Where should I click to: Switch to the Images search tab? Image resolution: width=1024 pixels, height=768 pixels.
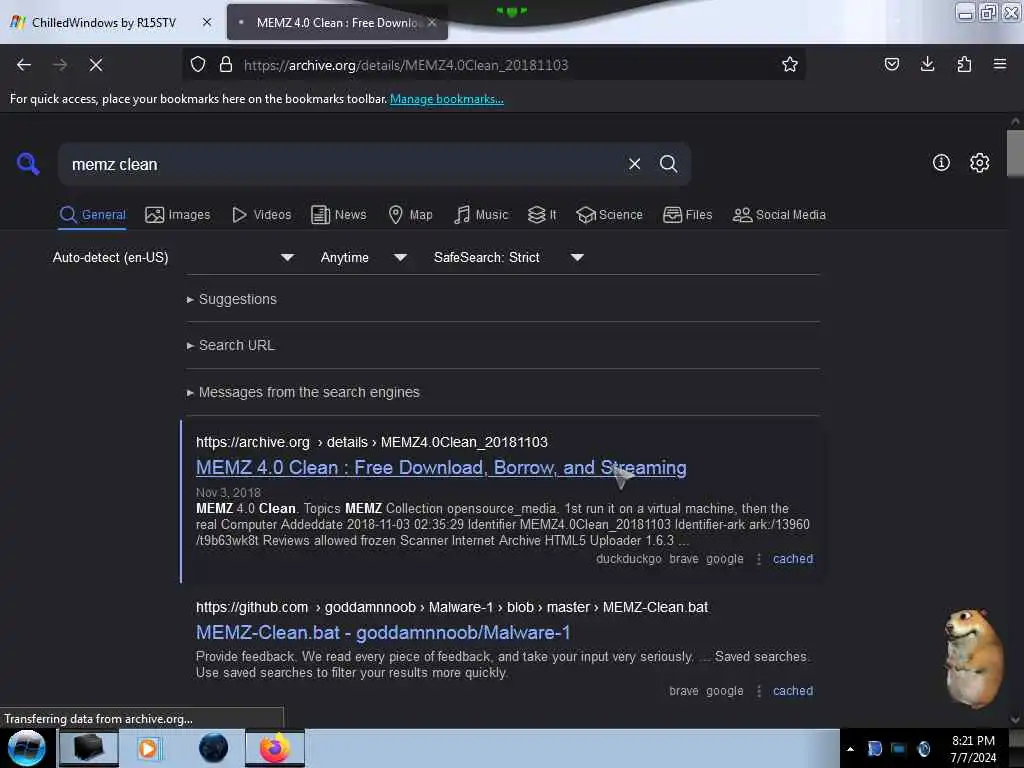point(178,215)
